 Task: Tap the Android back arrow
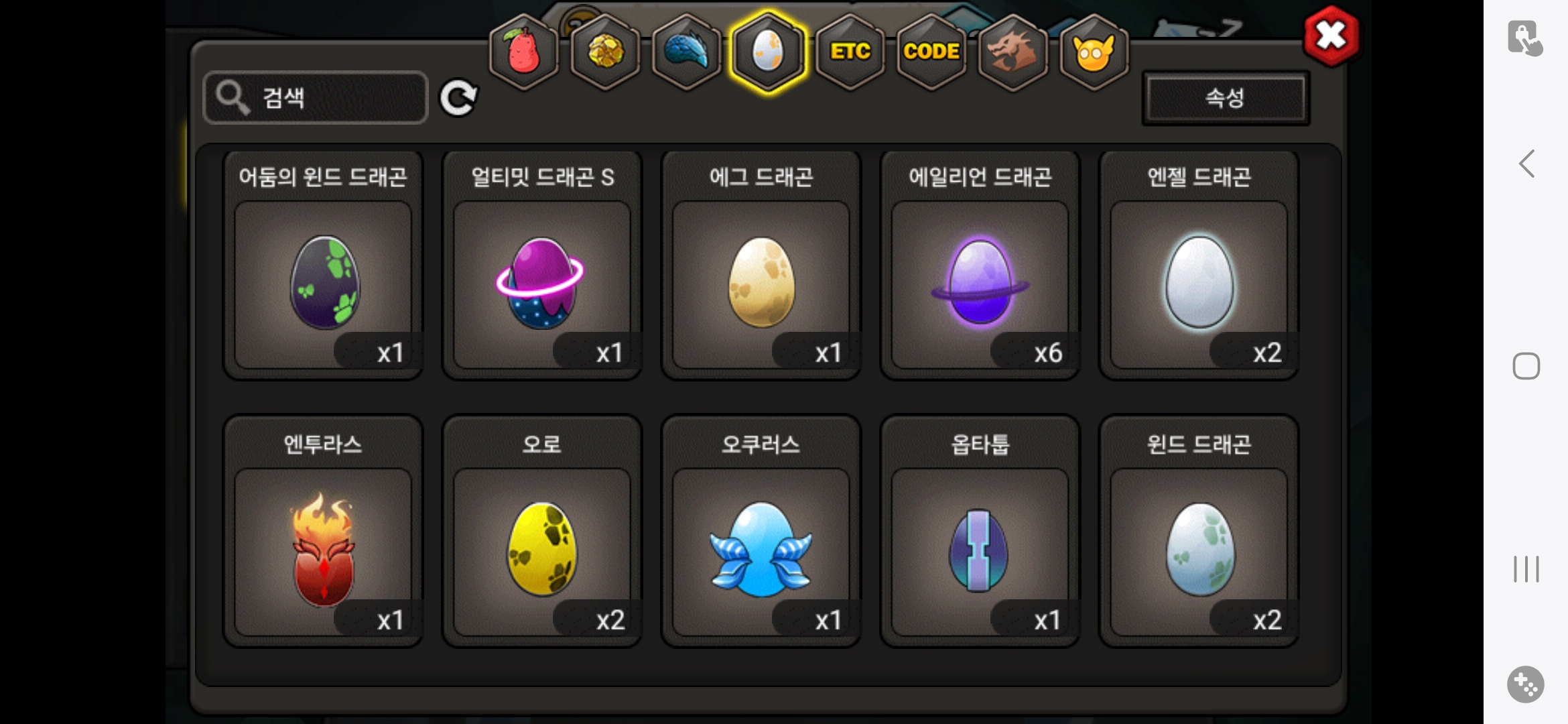[1526, 164]
